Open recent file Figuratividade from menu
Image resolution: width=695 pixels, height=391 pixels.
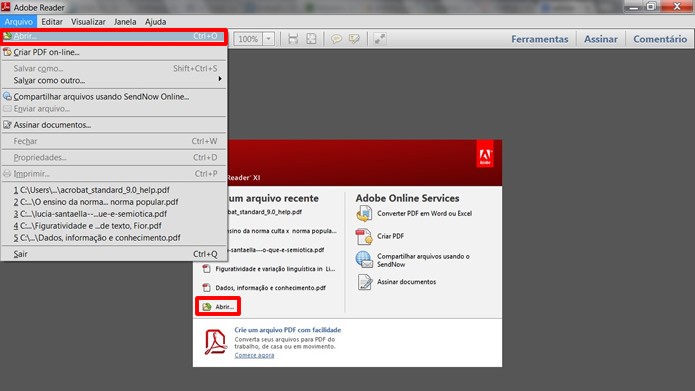pos(114,226)
